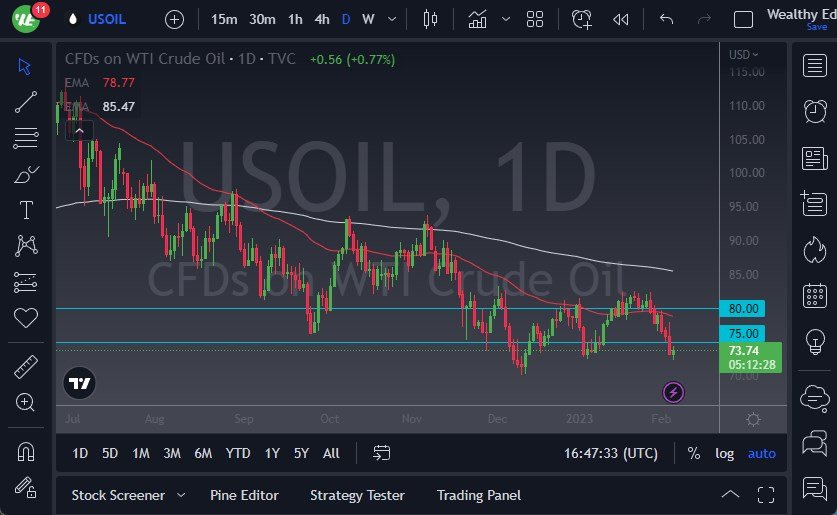Viewport: 837px width, 515px height.
Task: Open the calendar panel icon
Action: (814, 295)
